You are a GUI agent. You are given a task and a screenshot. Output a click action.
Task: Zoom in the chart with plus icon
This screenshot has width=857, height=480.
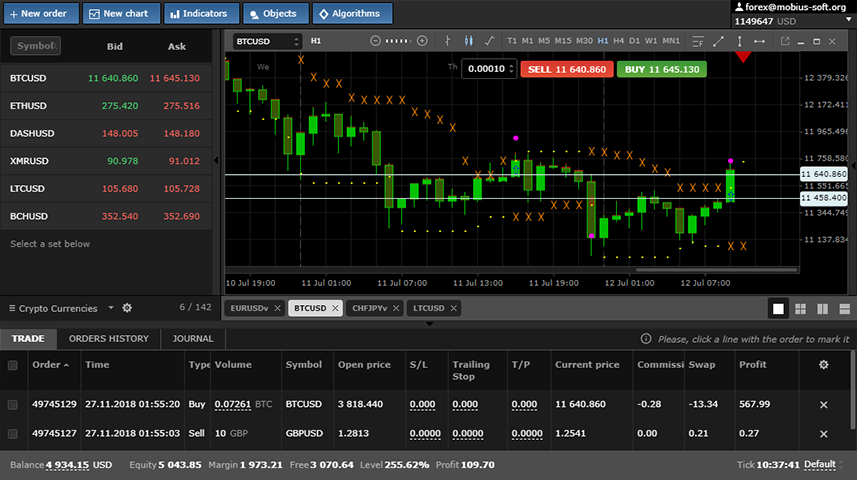click(422, 41)
